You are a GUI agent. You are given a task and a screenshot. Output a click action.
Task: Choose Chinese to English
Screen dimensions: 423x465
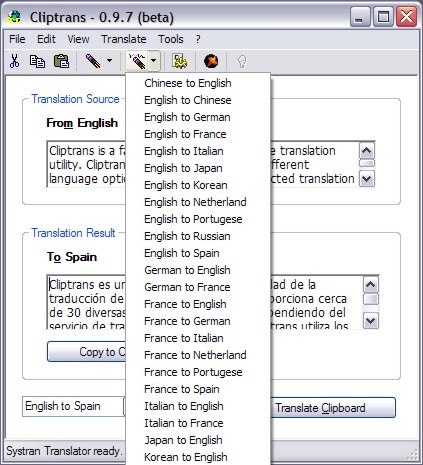[198, 83]
